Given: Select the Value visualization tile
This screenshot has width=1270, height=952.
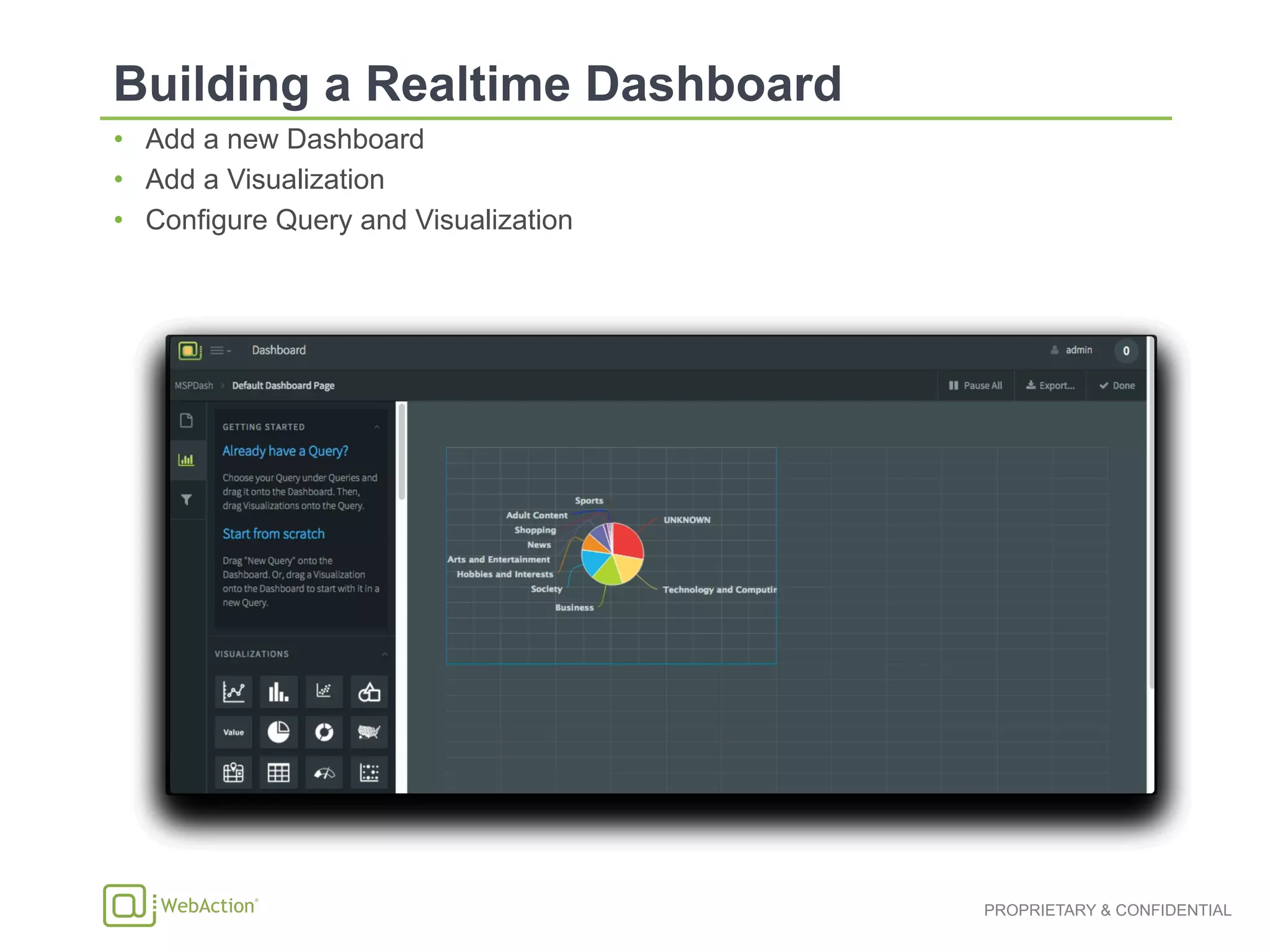Looking at the screenshot, I should tap(234, 732).
